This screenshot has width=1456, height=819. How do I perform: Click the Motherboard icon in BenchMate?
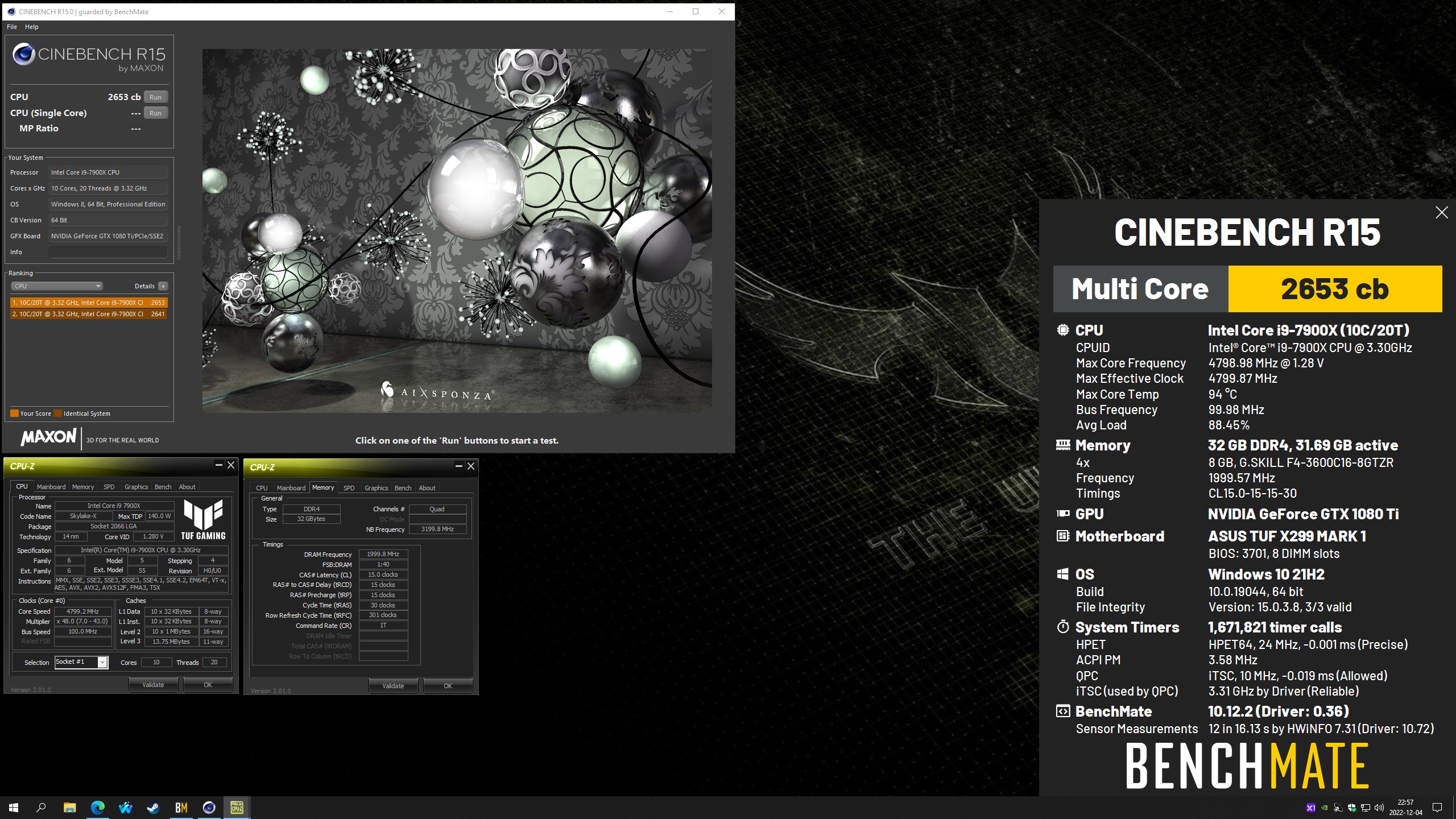[1062, 536]
